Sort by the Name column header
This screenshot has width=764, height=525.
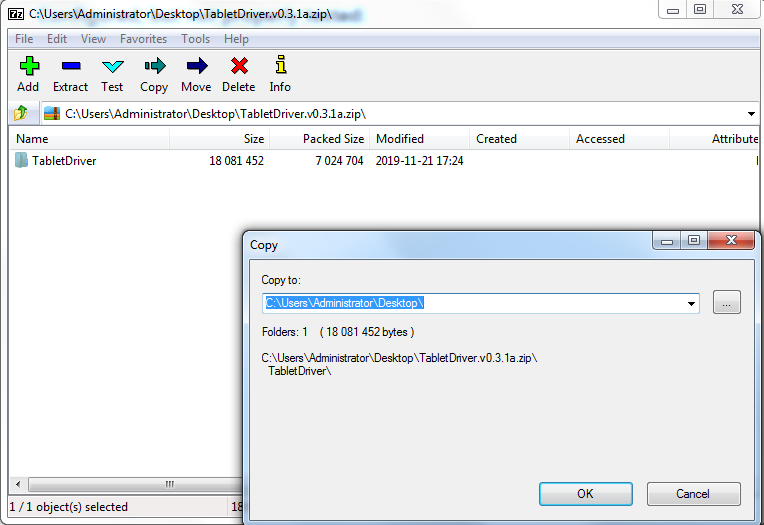click(x=90, y=139)
